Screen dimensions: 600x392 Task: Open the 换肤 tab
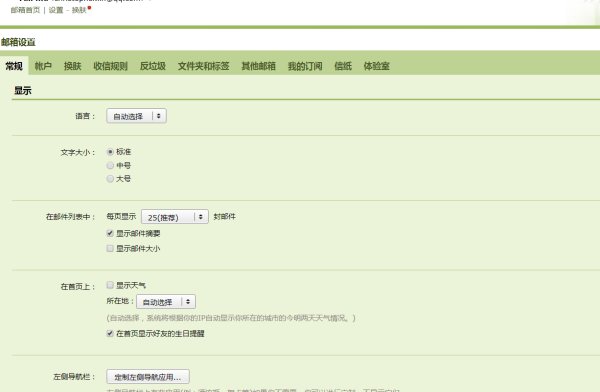[73, 66]
